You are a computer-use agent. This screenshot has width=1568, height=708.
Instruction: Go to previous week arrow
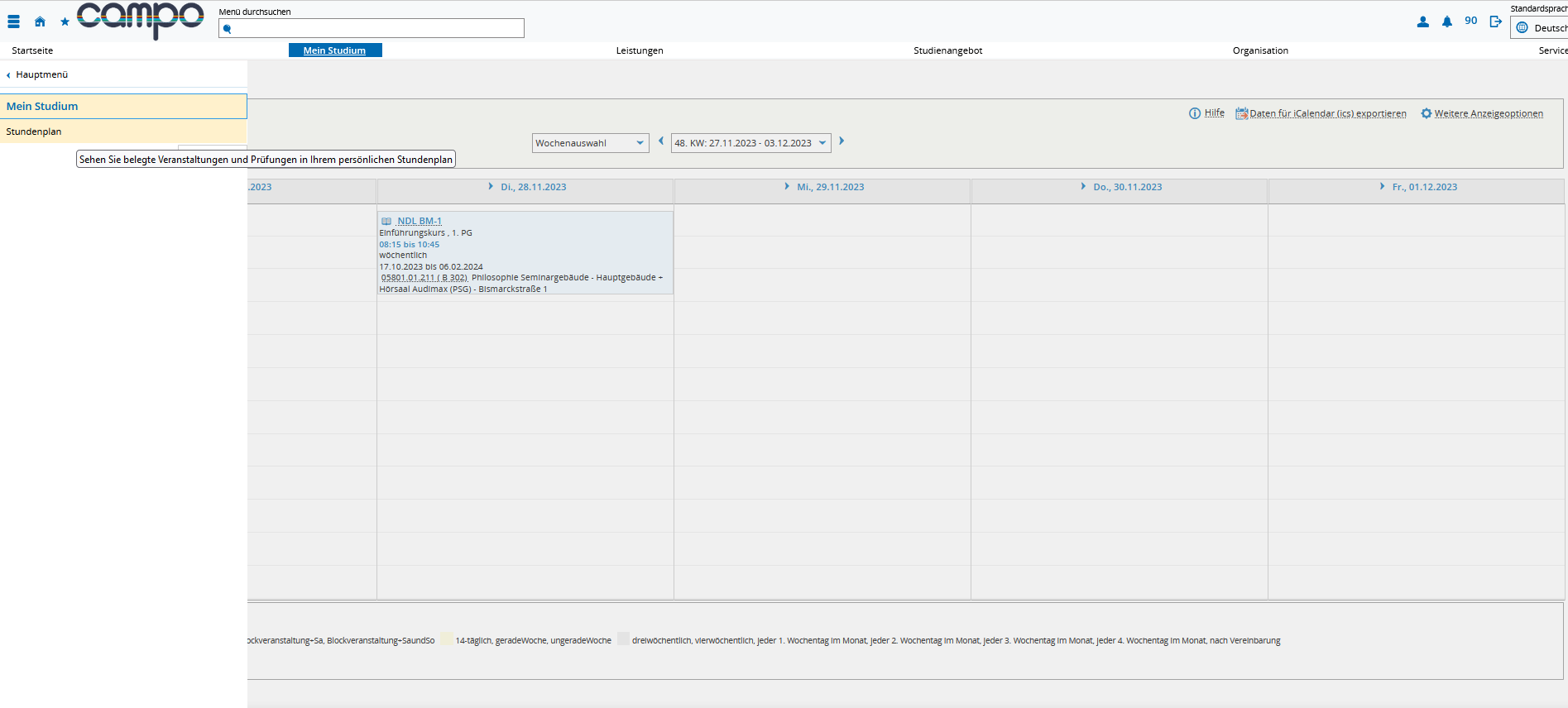click(660, 141)
